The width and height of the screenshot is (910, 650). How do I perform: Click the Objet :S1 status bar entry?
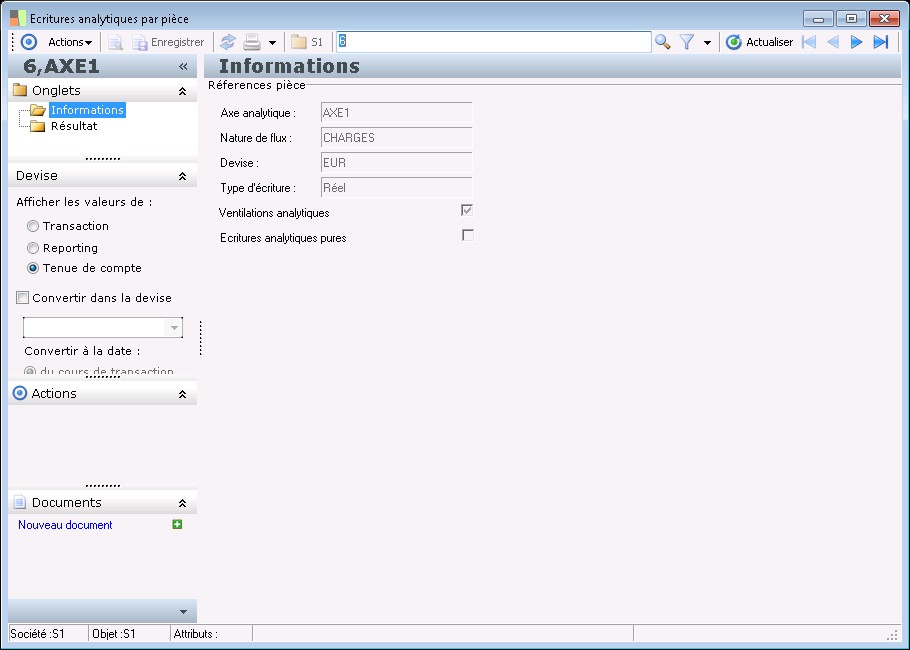pyautogui.click(x=114, y=634)
